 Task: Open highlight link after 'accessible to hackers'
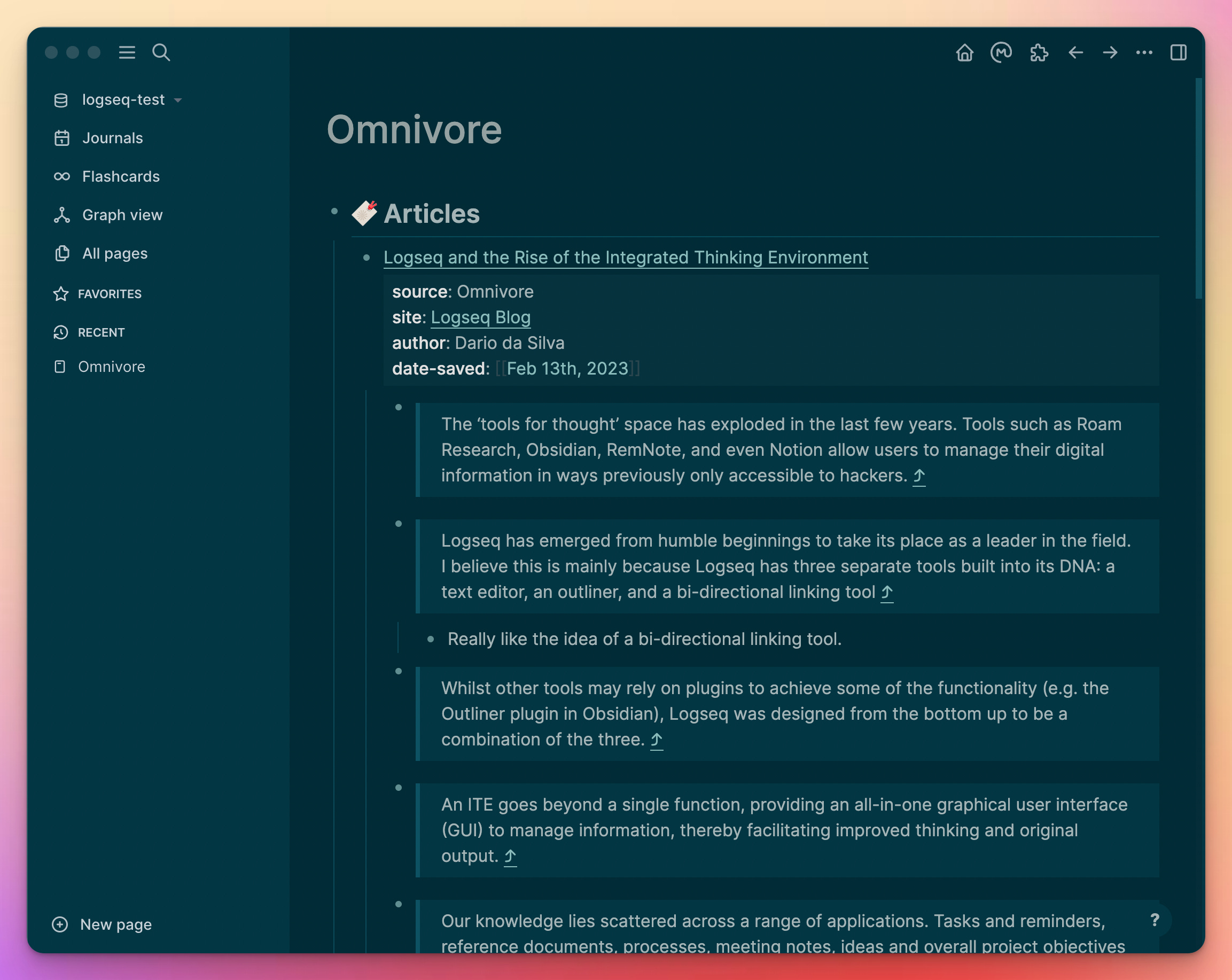(919, 476)
